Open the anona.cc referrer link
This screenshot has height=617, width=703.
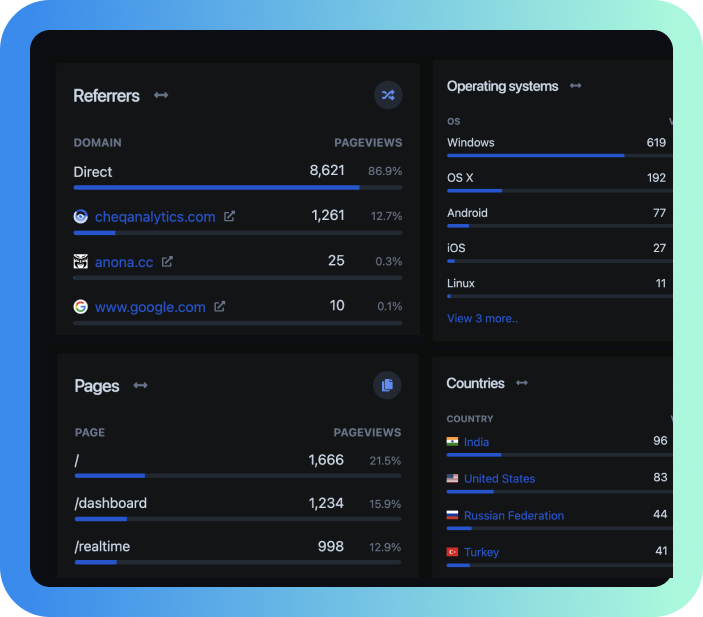pyautogui.click(x=124, y=262)
